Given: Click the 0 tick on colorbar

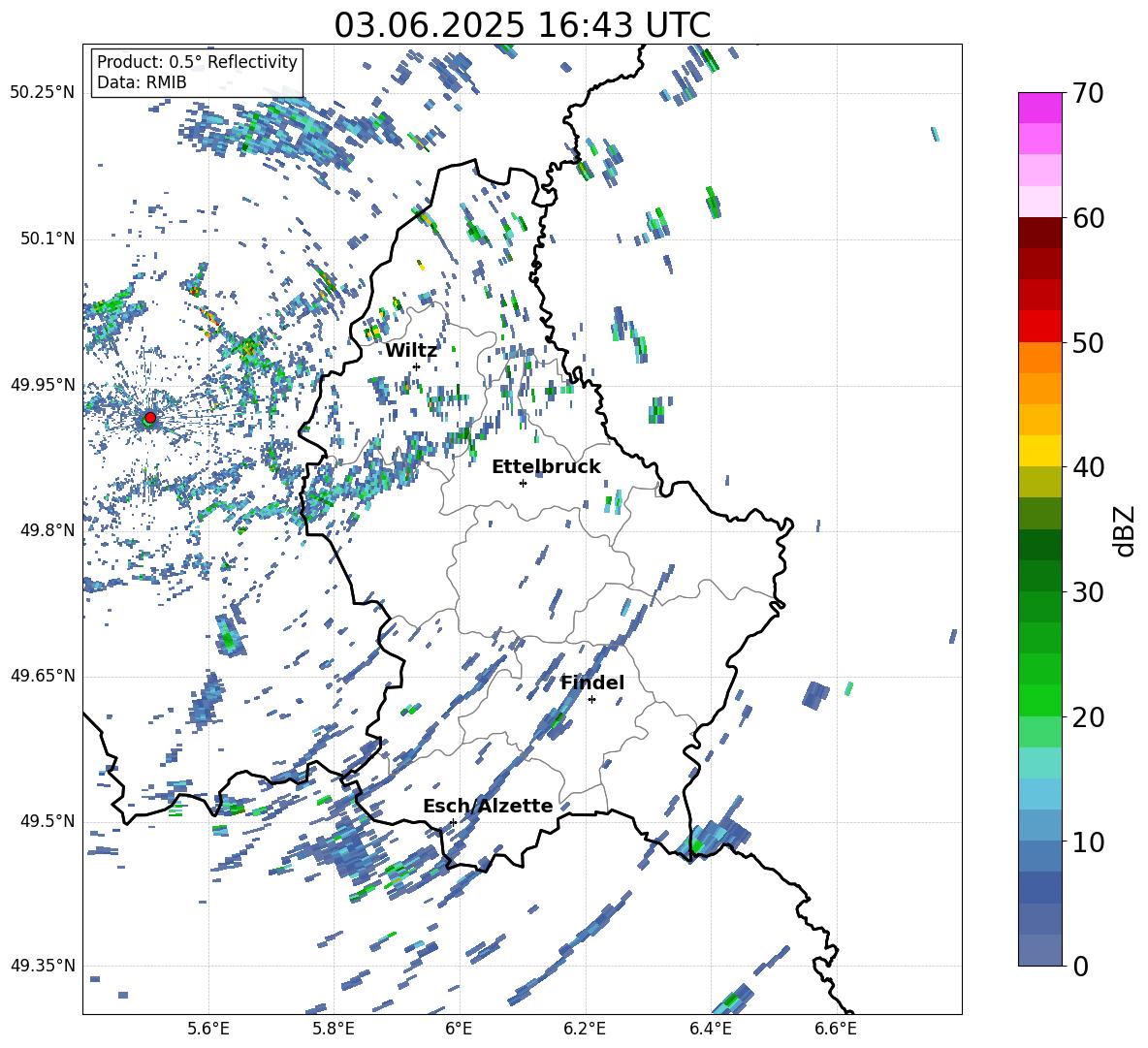Looking at the screenshot, I should pyautogui.click(x=1080, y=966).
